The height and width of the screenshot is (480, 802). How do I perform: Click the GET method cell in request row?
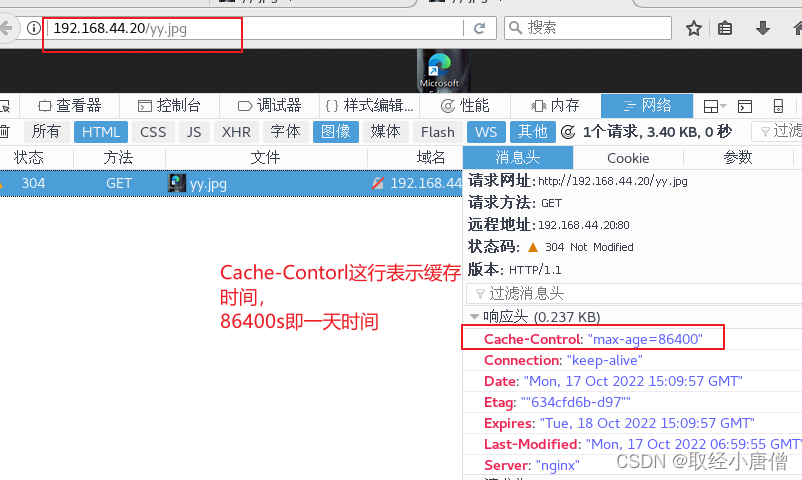click(119, 183)
